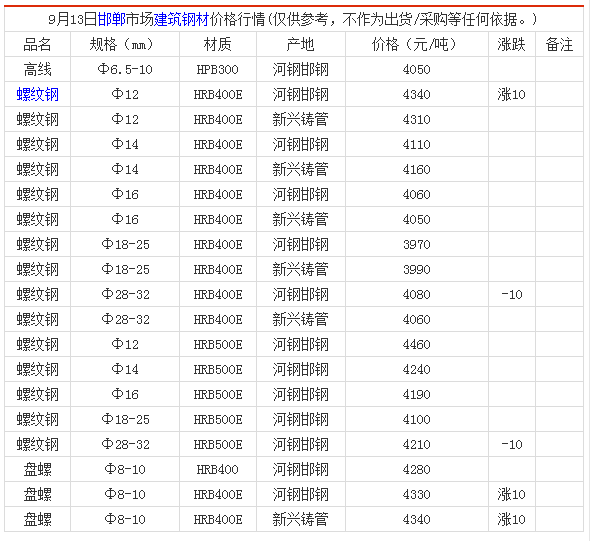
Task: Click the HRB400 material cell for 盘螺
Action: (218, 469)
